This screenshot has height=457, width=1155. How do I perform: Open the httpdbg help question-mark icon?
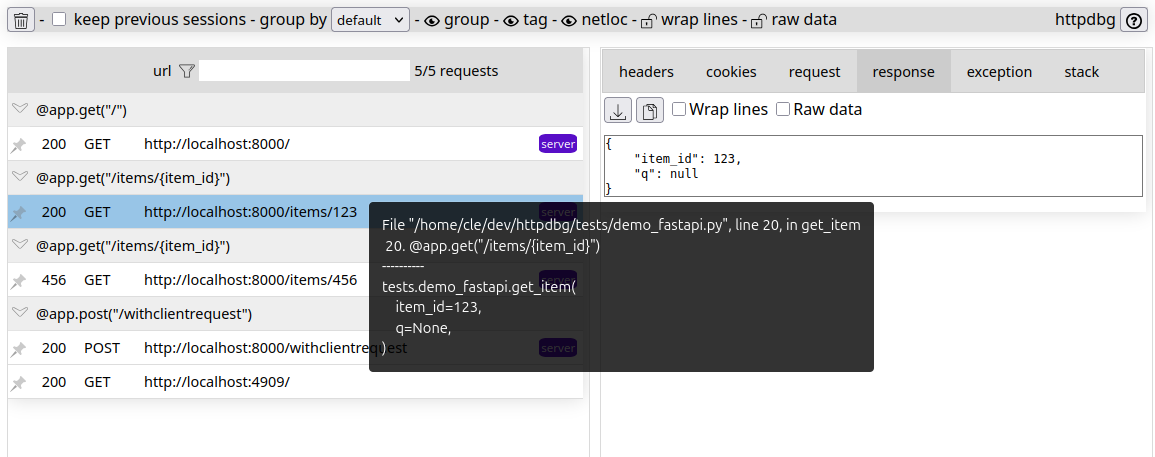(1134, 20)
